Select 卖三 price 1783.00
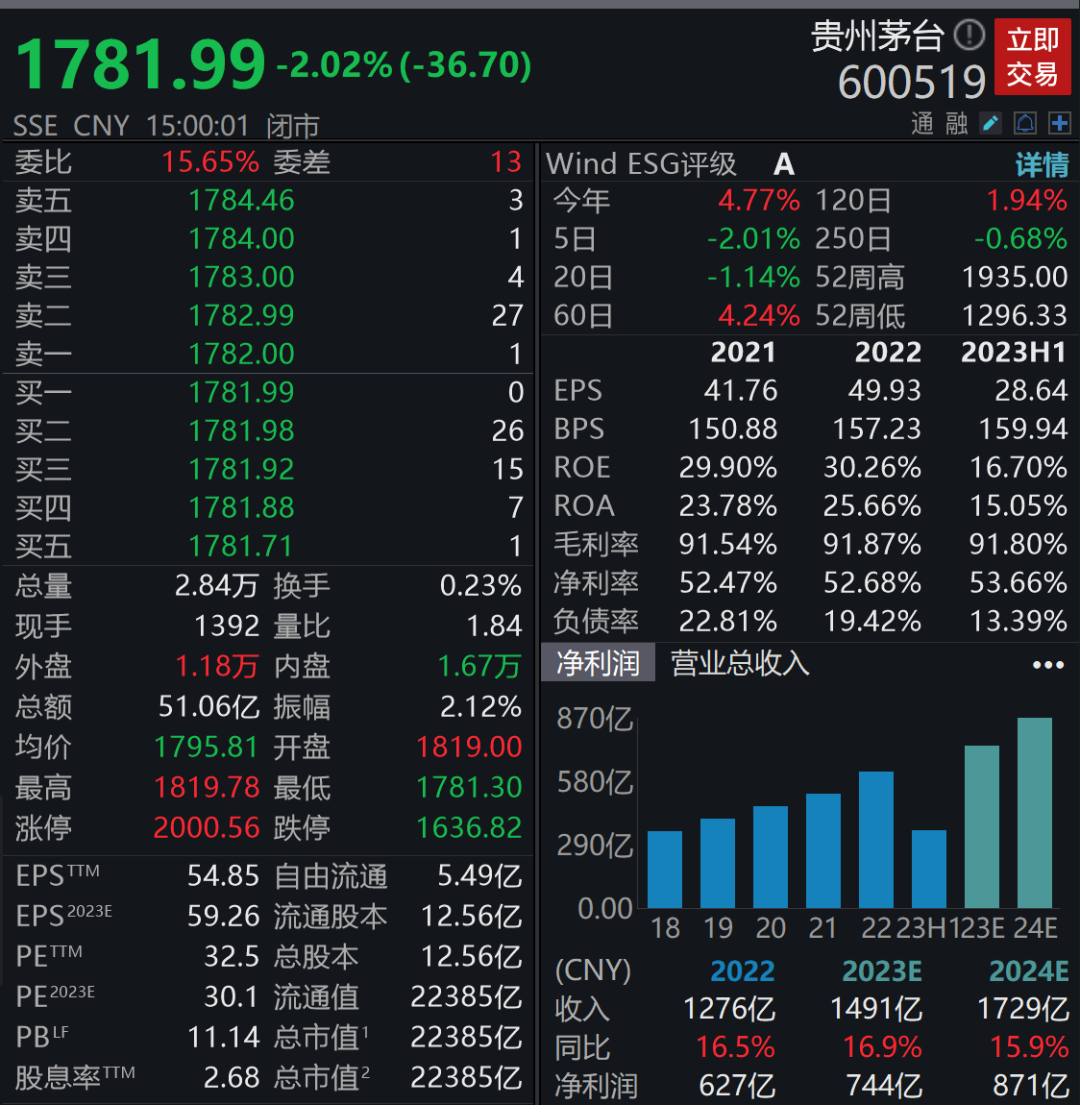Viewport: 1080px width, 1105px height. click(x=241, y=277)
